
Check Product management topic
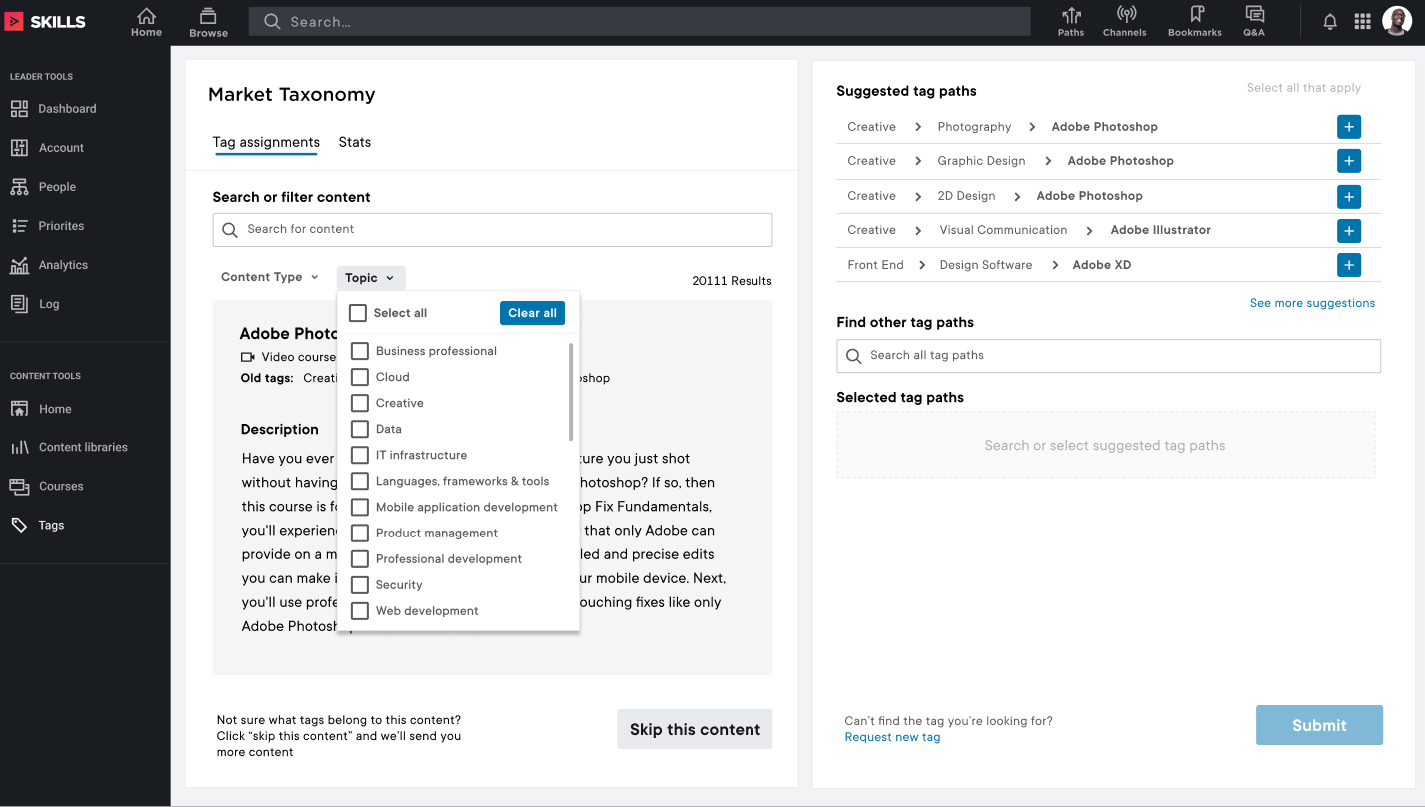(x=360, y=533)
